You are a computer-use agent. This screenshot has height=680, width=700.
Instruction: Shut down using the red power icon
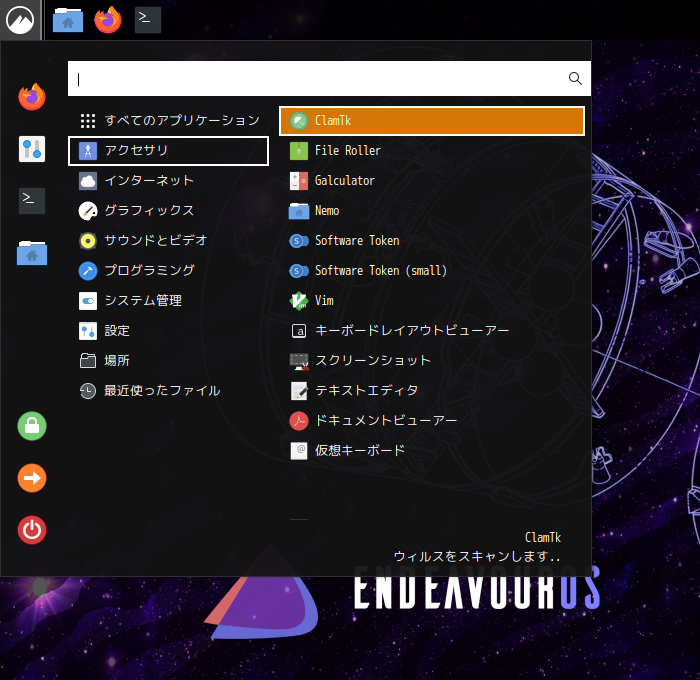32,530
